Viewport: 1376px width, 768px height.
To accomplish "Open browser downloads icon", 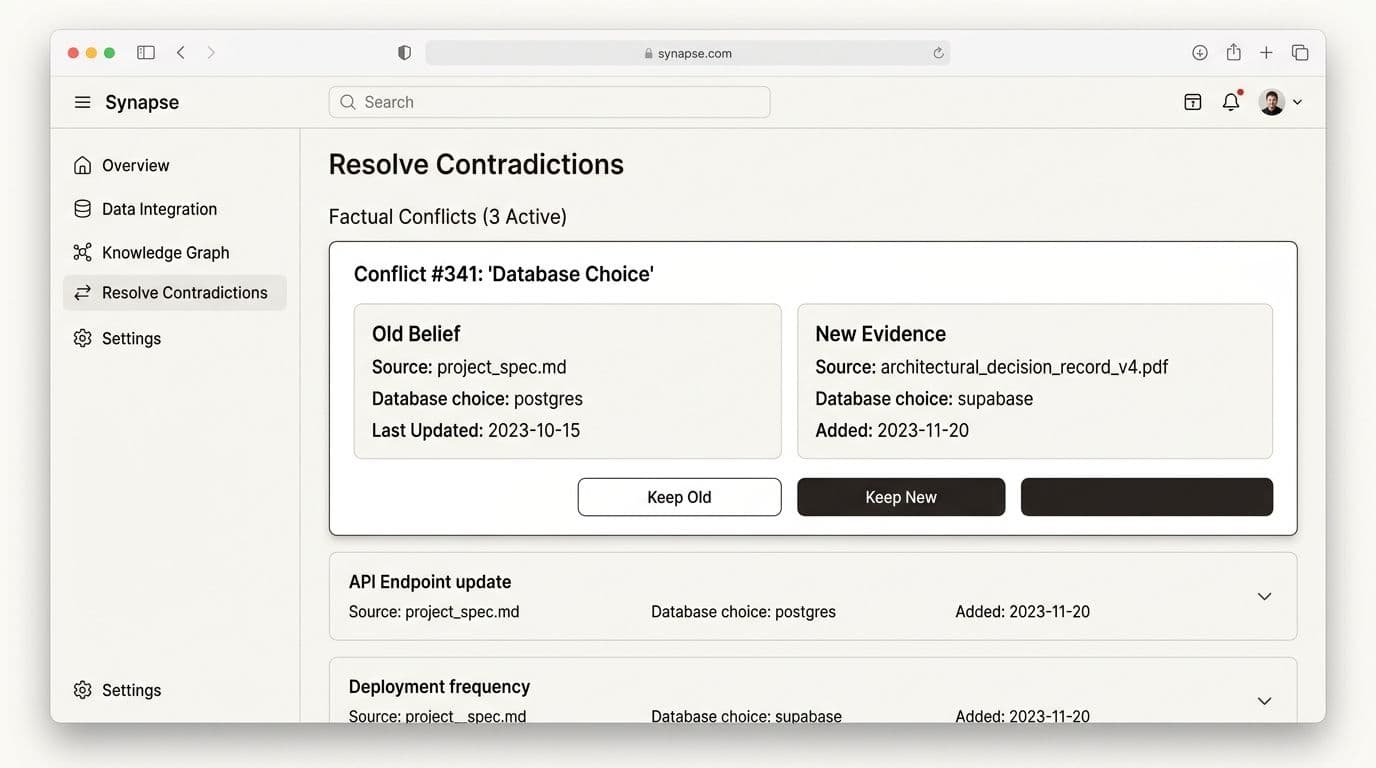I will click(1200, 52).
